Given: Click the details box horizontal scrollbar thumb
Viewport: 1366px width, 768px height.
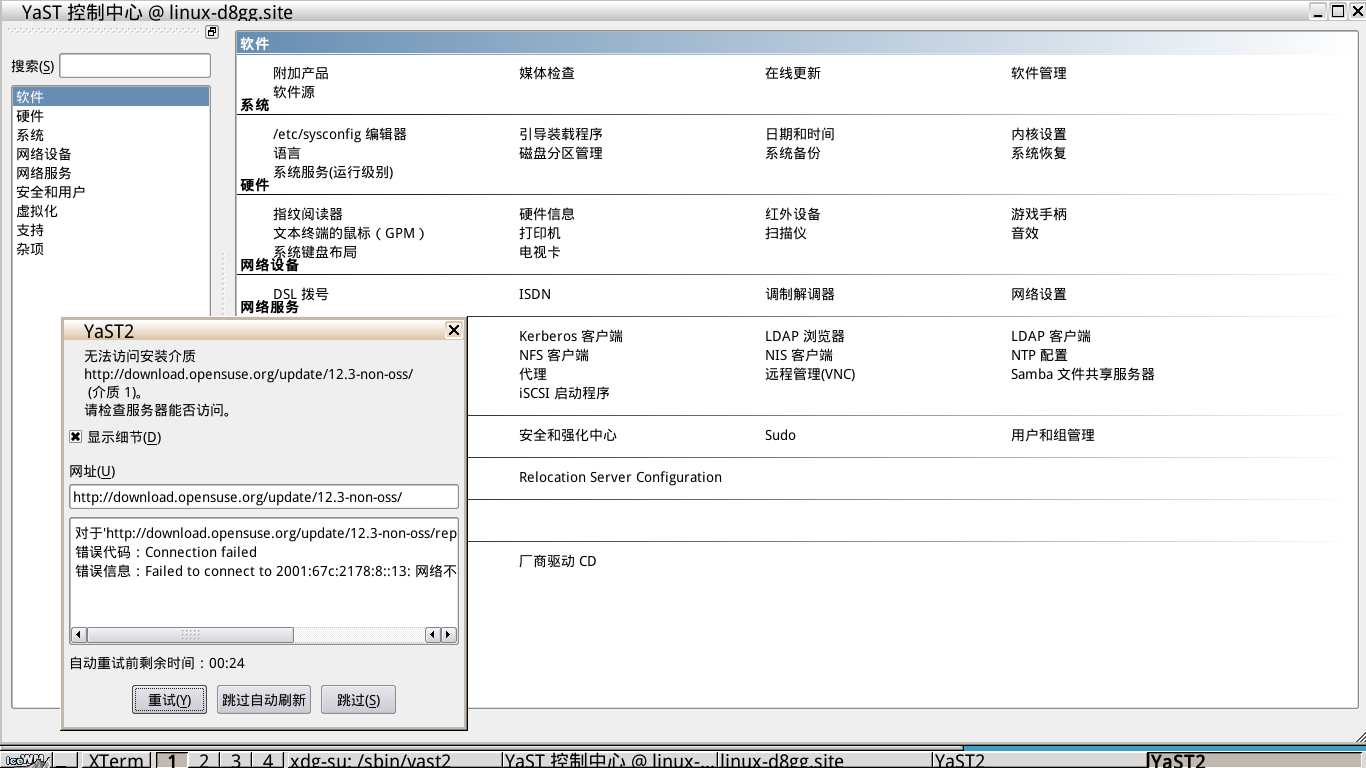Looking at the screenshot, I should coord(190,635).
